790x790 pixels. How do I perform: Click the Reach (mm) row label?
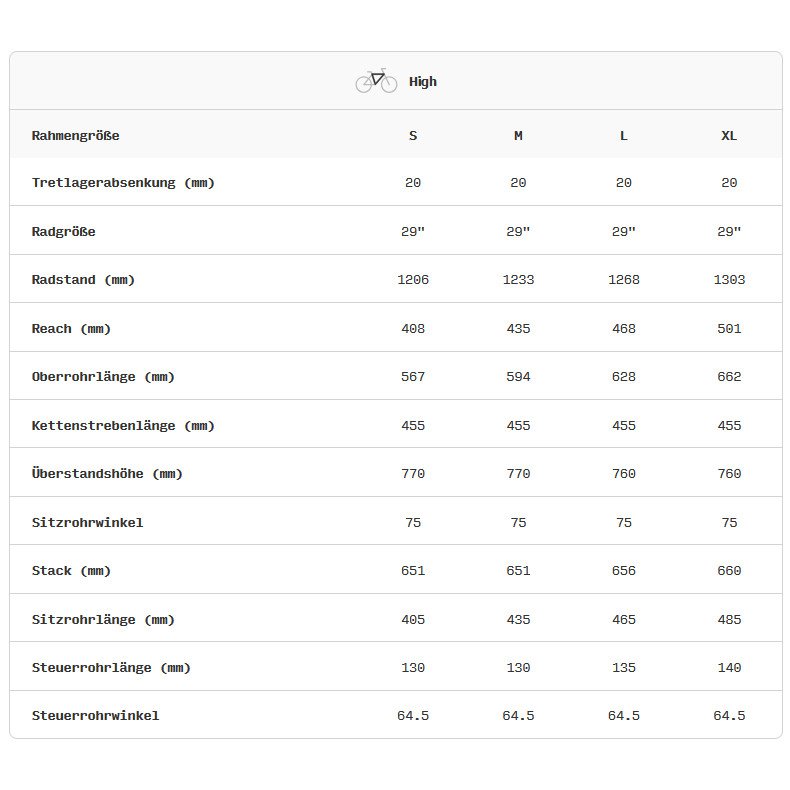pos(71,329)
